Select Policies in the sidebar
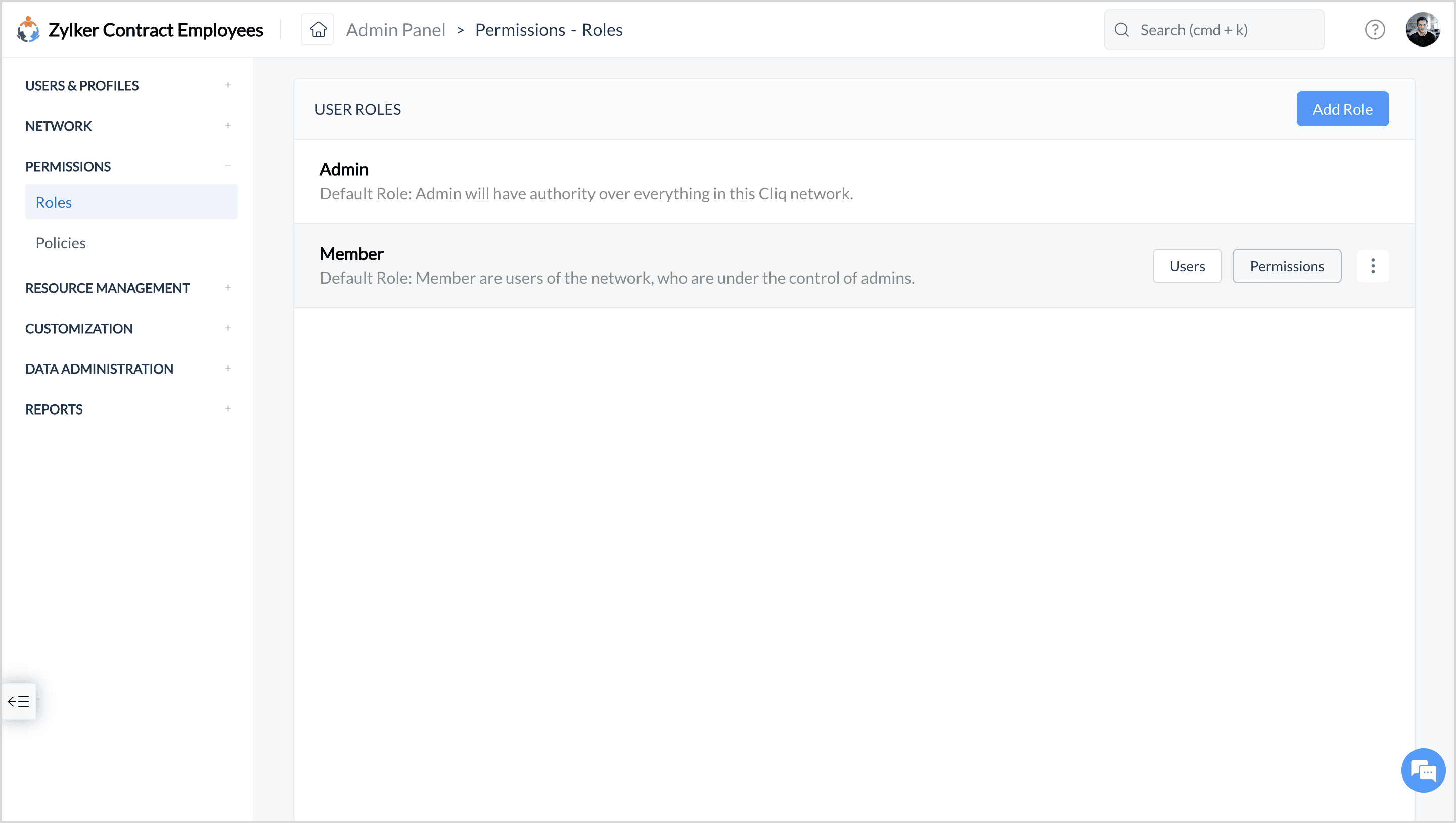Screen dimensions: 1456x823 point(61,243)
